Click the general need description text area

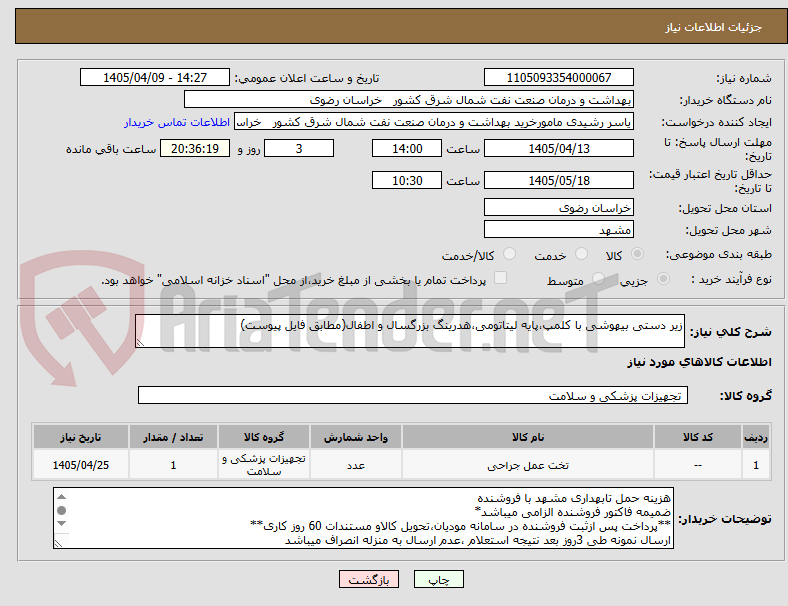pyautogui.click(x=410, y=331)
